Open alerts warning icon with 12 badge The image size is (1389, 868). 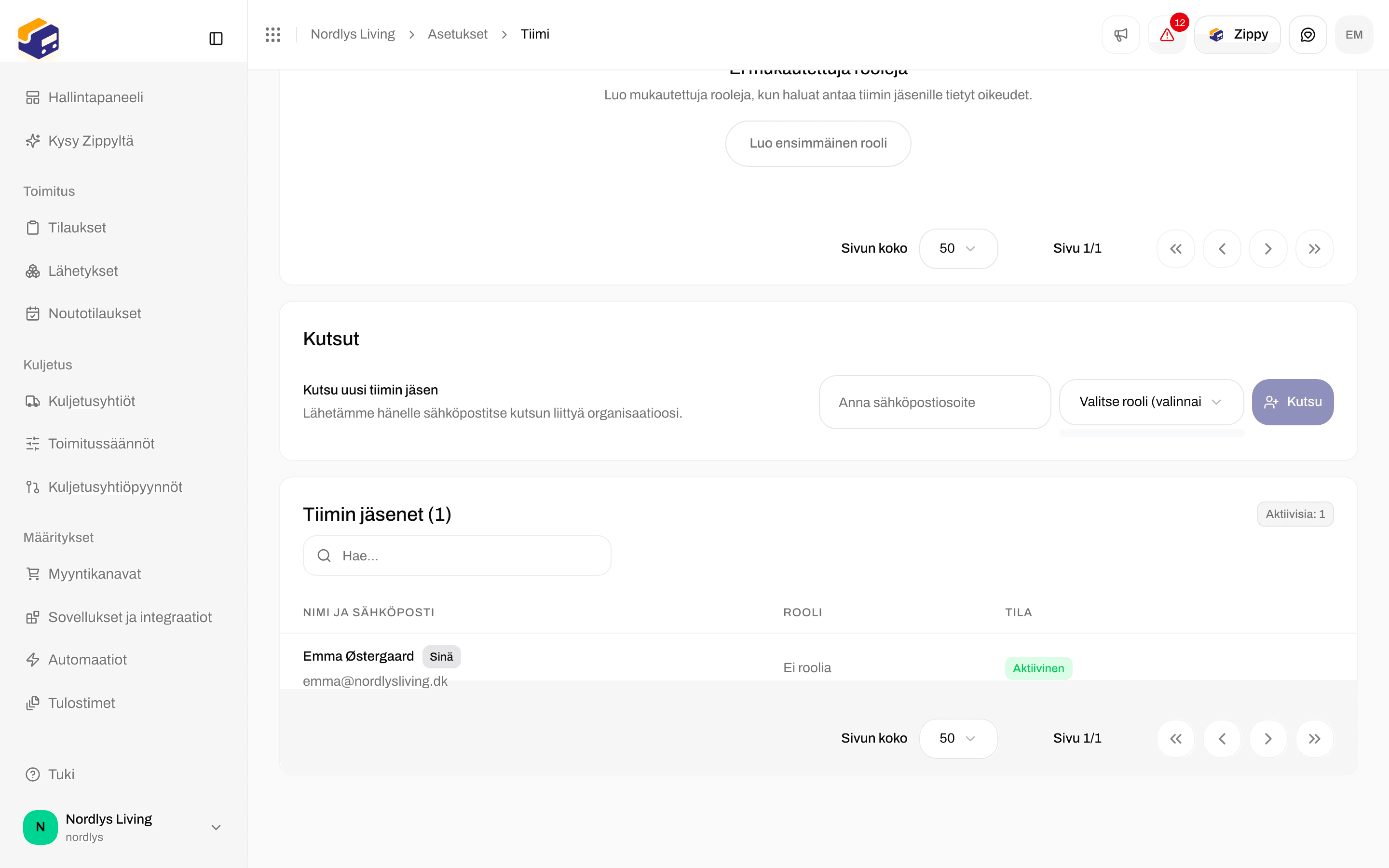[x=1167, y=34]
